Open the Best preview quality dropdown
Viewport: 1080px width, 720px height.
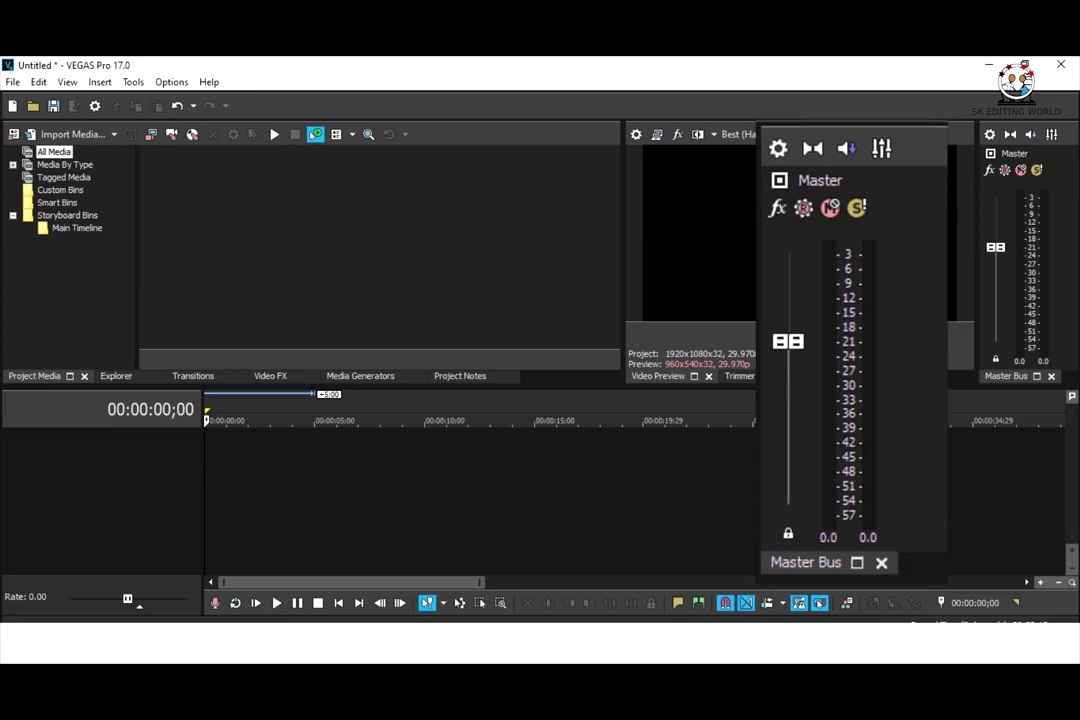click(738, 134)
